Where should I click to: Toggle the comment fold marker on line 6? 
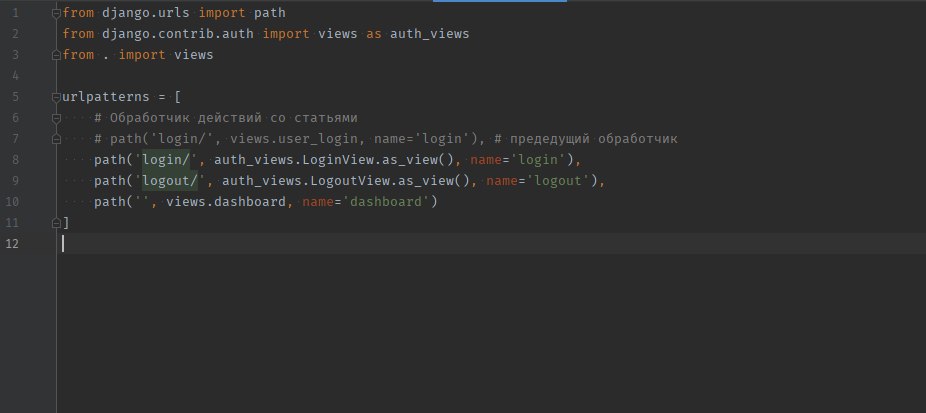click(56, 118)
